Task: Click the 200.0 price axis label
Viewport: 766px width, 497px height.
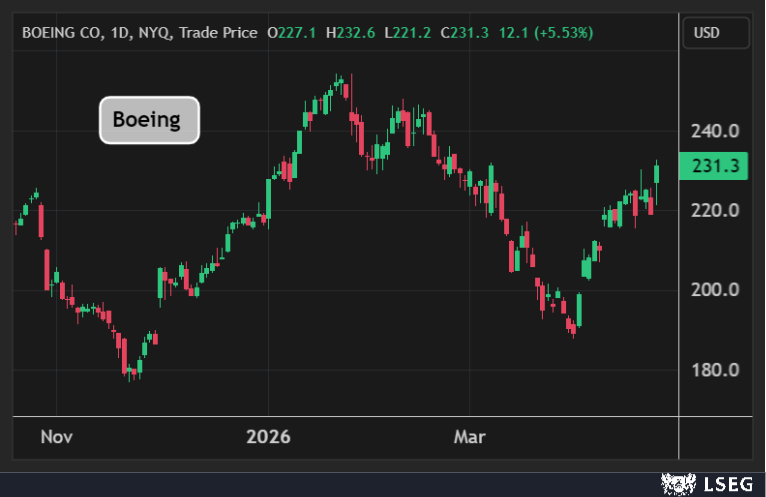Action: 714,290
